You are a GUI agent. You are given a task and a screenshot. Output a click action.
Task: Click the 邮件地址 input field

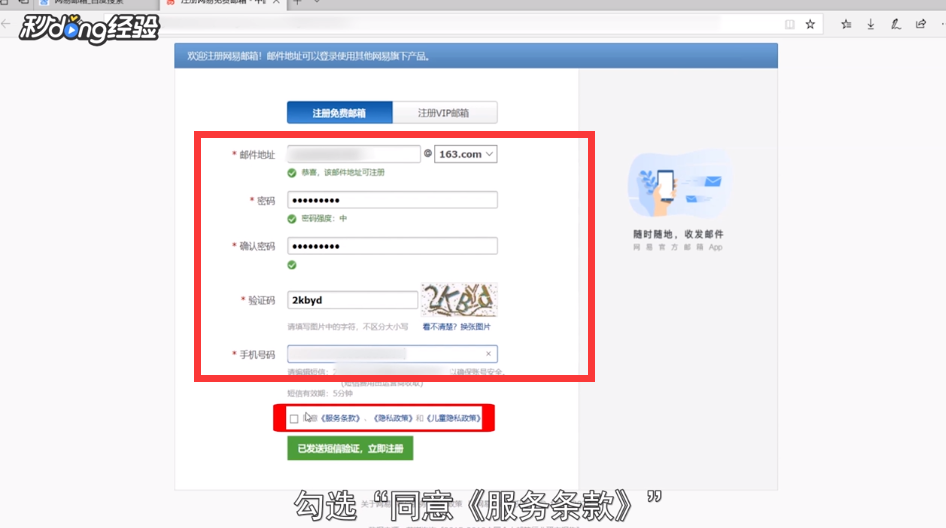[x=354, y=154]
